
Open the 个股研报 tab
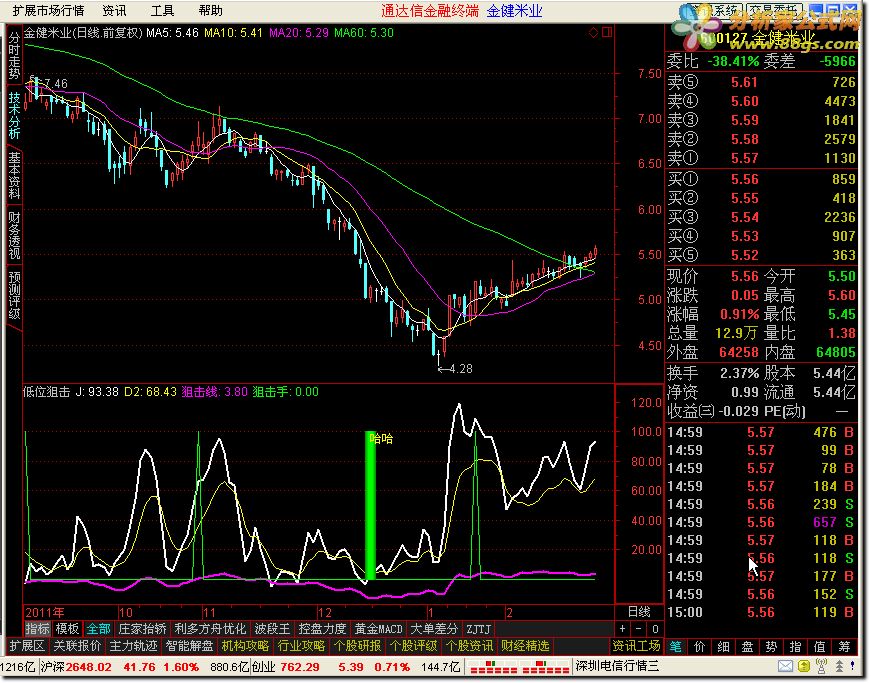[x=357, y=646]
